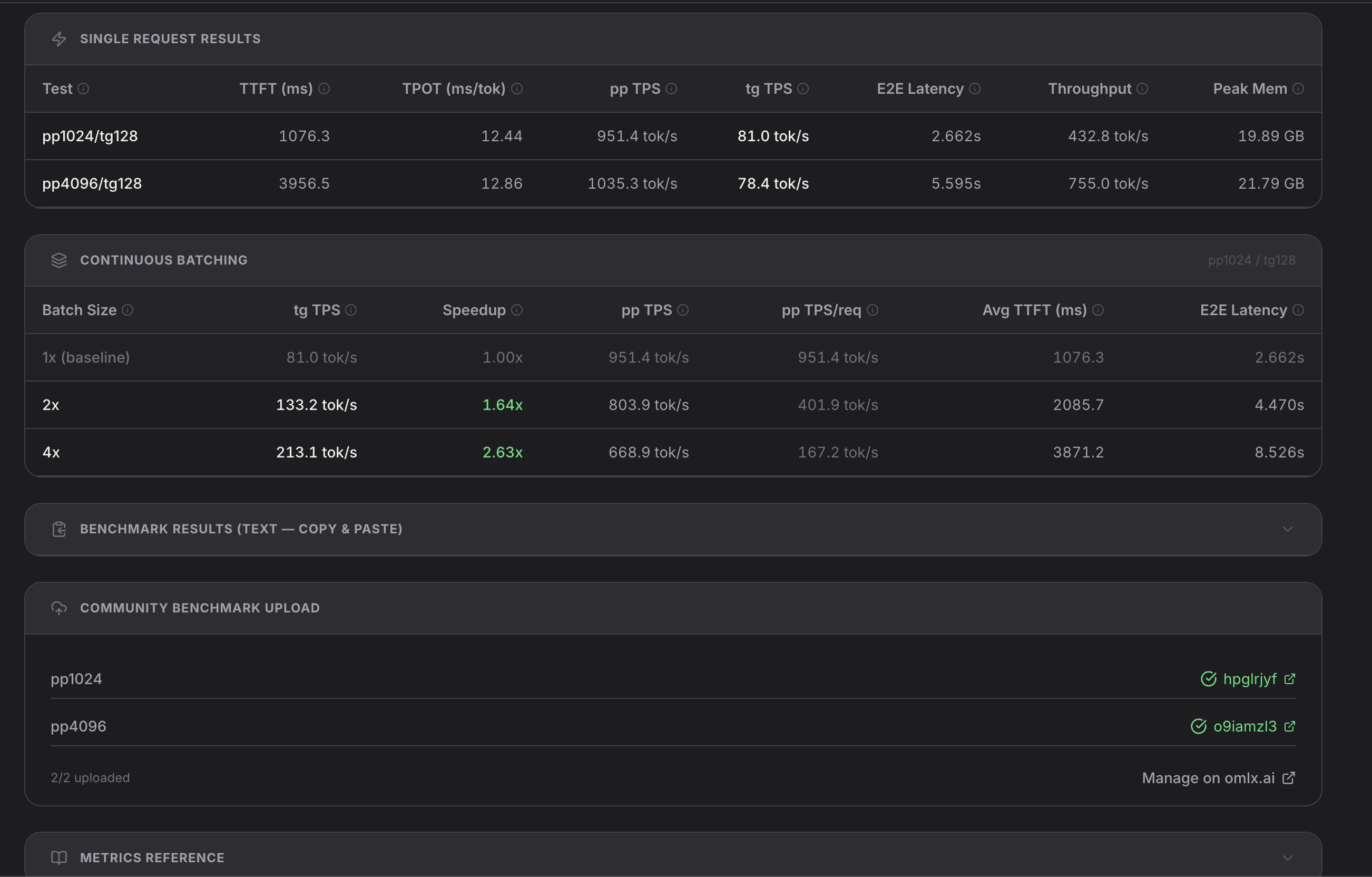1372x877 pixels.
Task: Click 2x batch size row label
Action: 51,405
